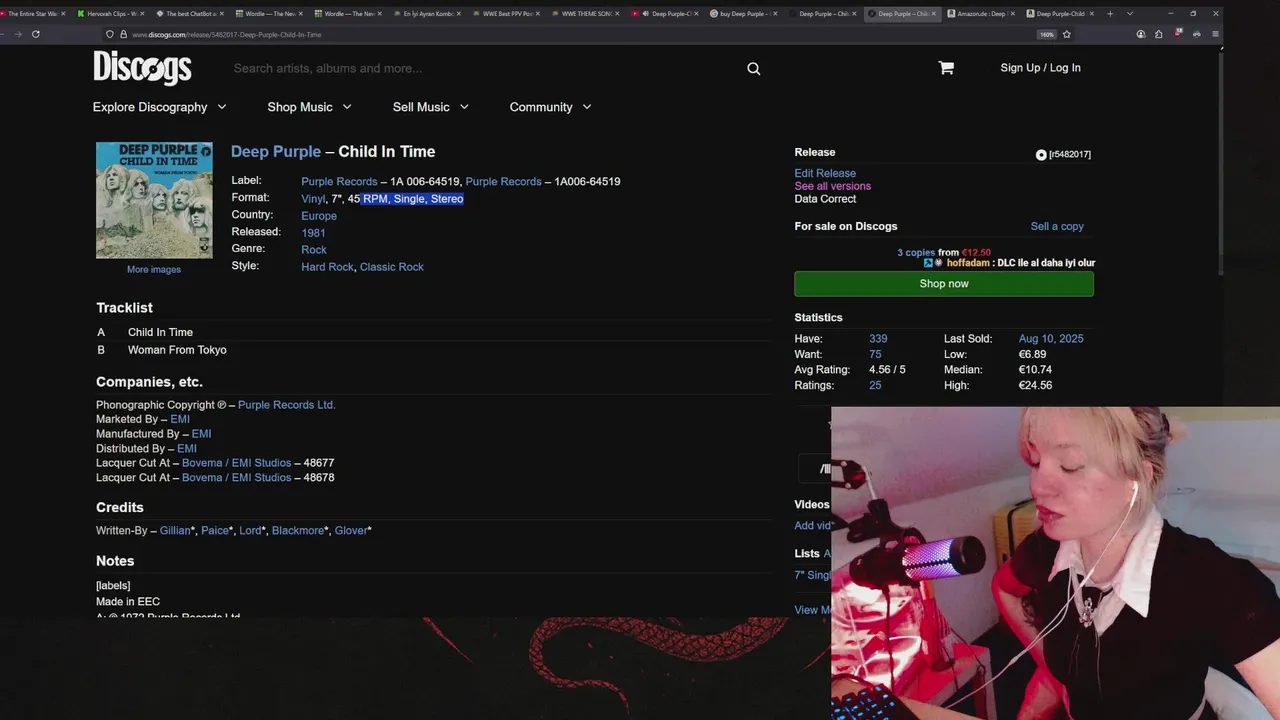Viewport: 1280px width, 720px height.
Task: Click the padlock site security icon
Action: (x=123, y=34)
